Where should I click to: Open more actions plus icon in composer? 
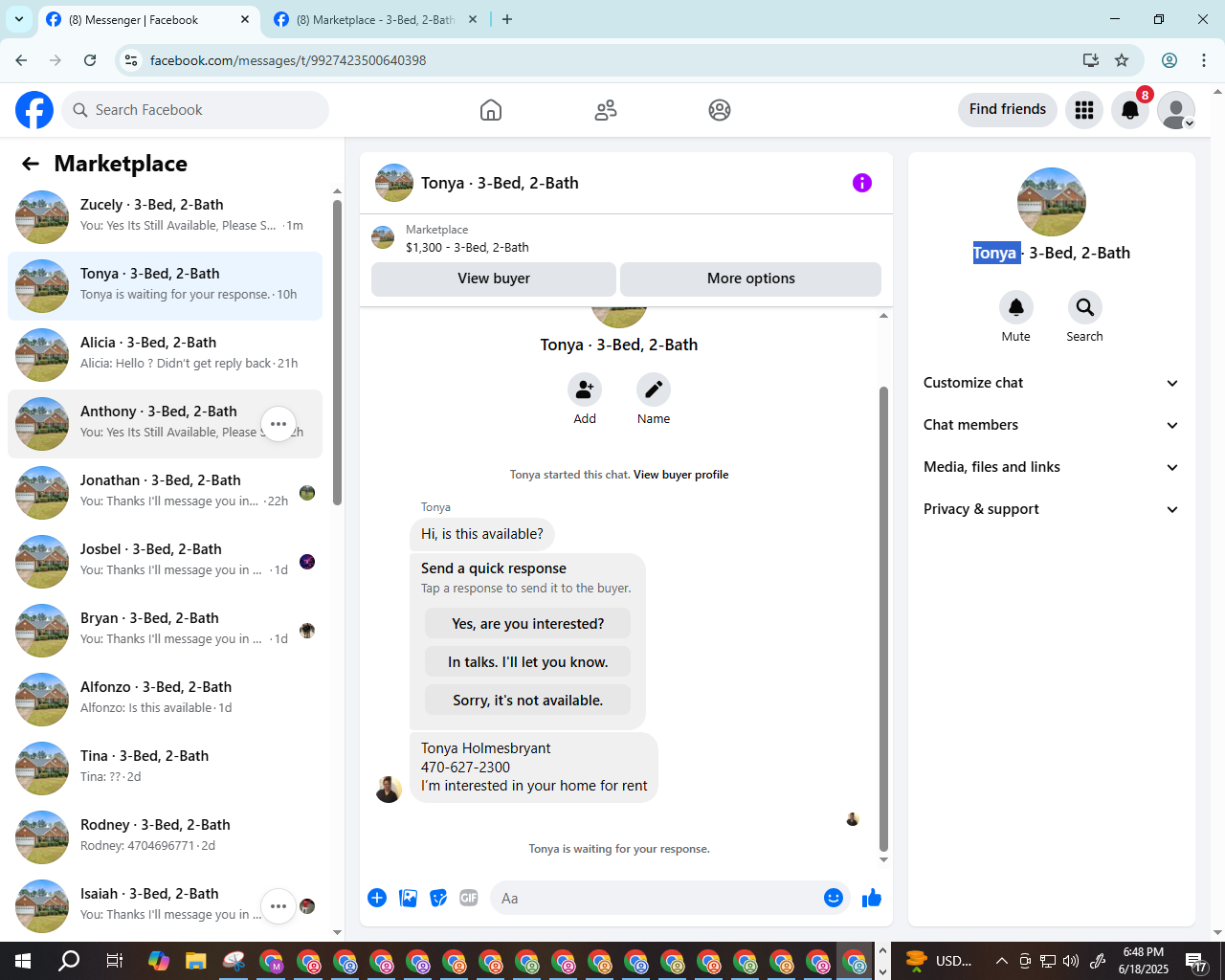pos(377,898)
